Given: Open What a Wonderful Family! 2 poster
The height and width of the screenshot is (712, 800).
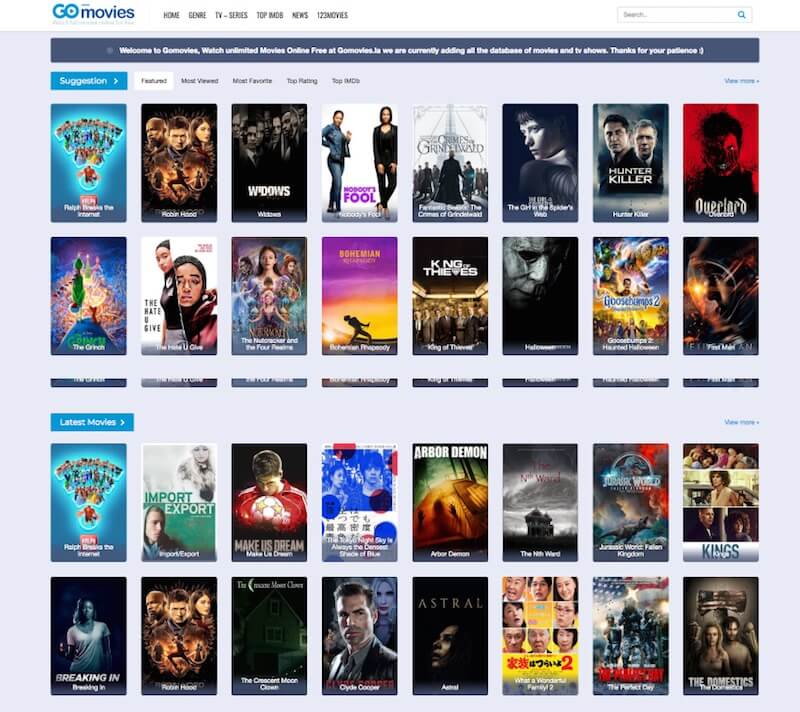Looking at the screenshot, I should 540,636.
